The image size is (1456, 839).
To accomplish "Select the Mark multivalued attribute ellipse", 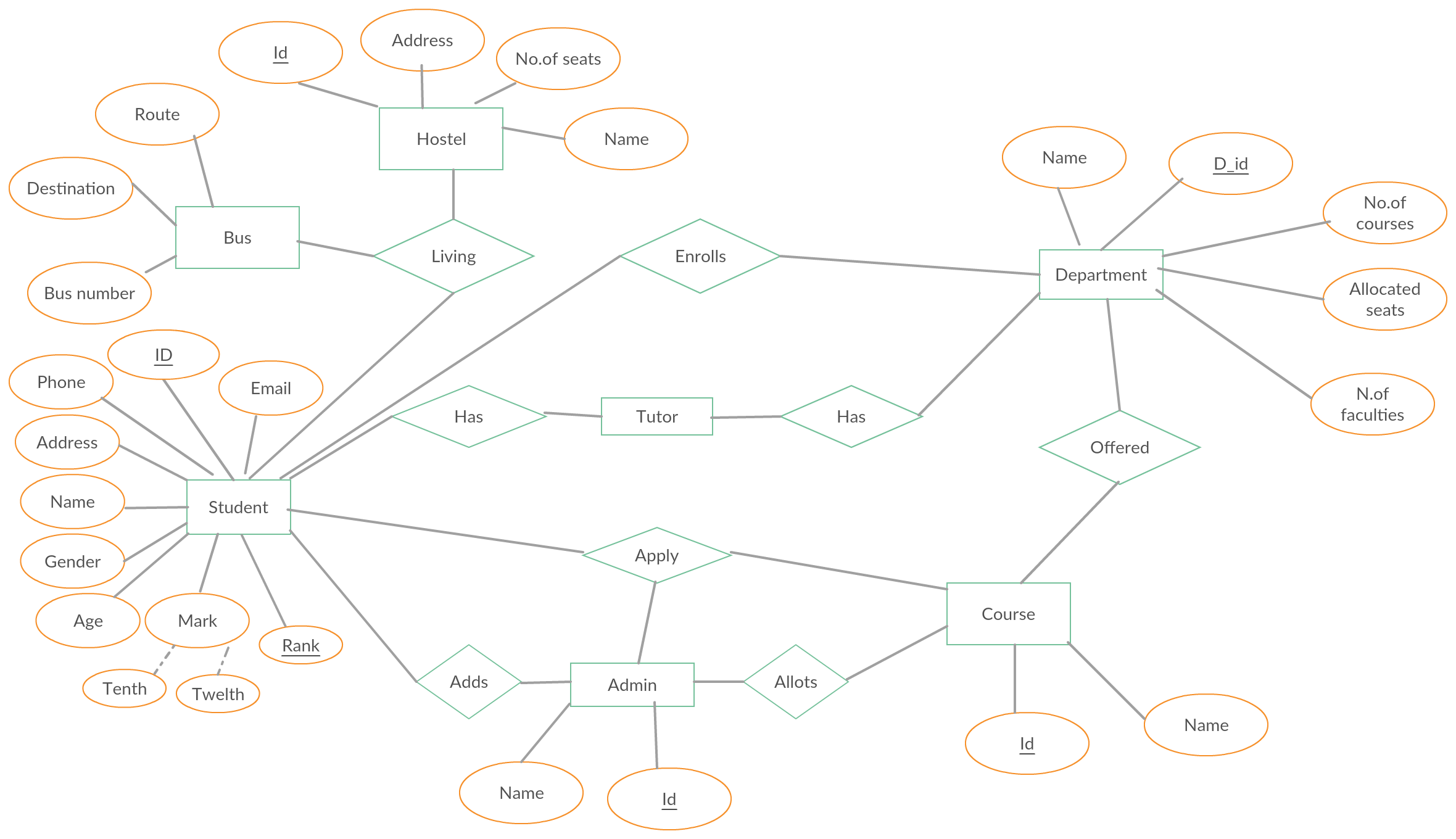I will (x=196, y=619).
